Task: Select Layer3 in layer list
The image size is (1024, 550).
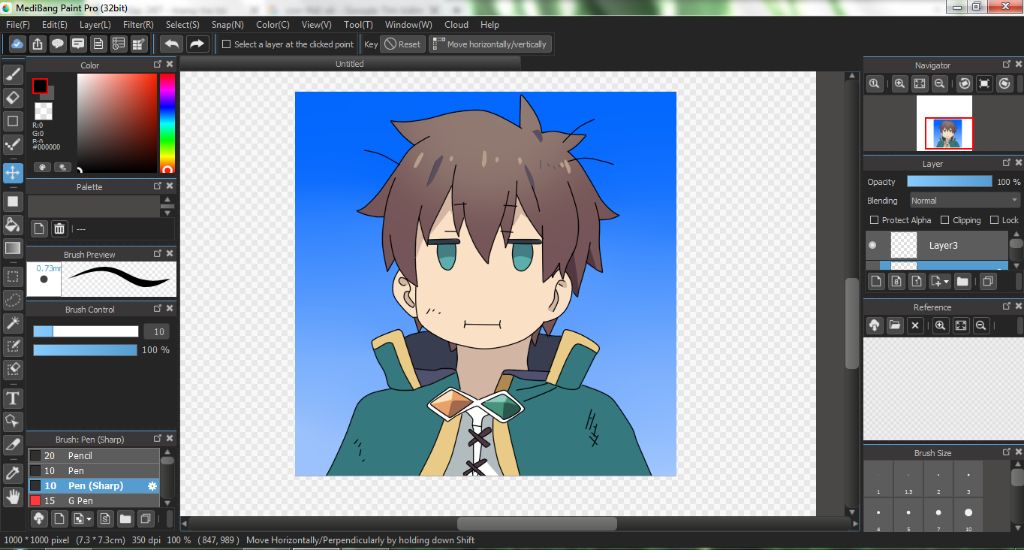Action: click(x=936, y=245)
